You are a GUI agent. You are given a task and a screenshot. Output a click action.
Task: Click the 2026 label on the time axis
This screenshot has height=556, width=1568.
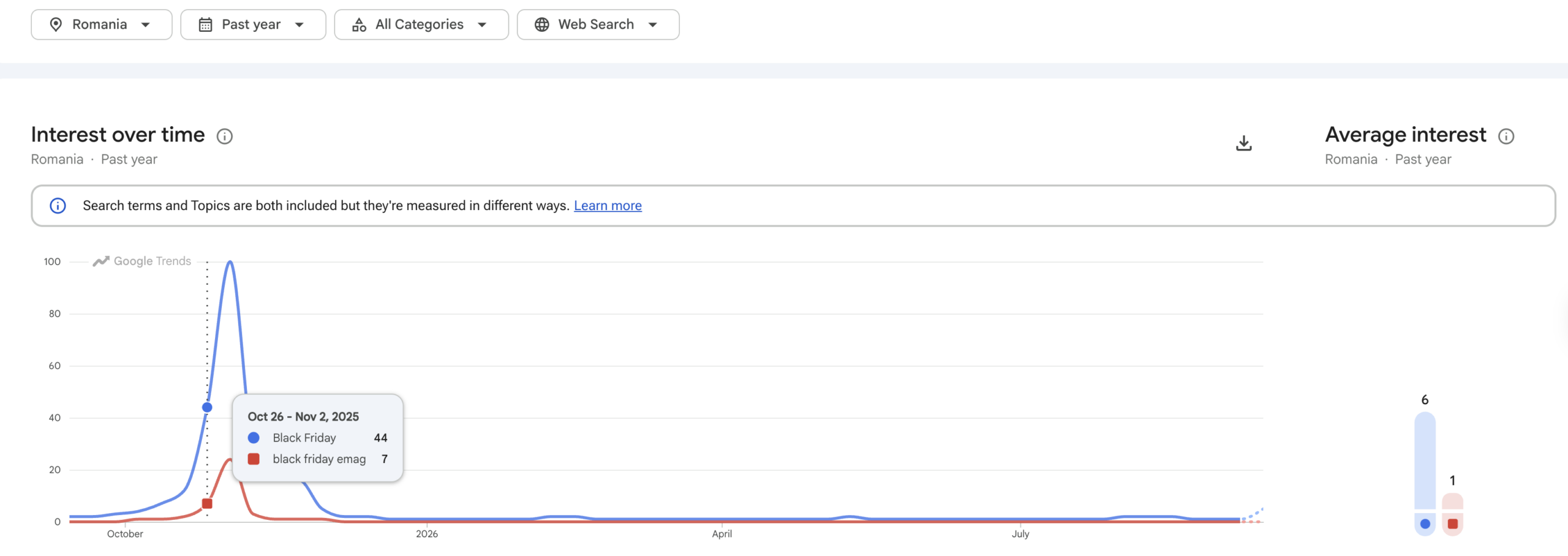click(427, 534)
